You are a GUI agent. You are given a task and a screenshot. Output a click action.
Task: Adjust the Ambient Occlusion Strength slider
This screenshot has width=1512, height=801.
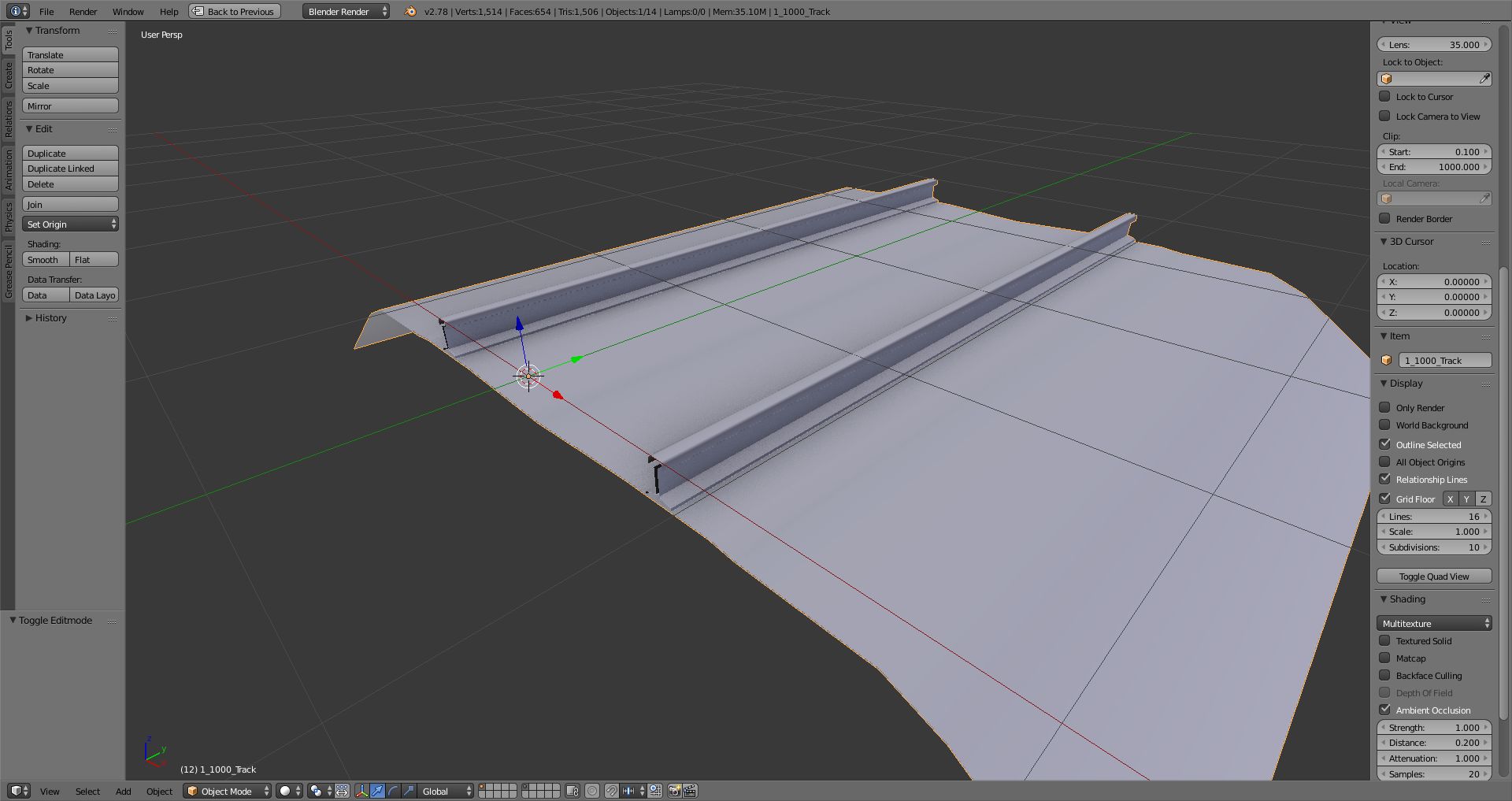(1434, 728)
